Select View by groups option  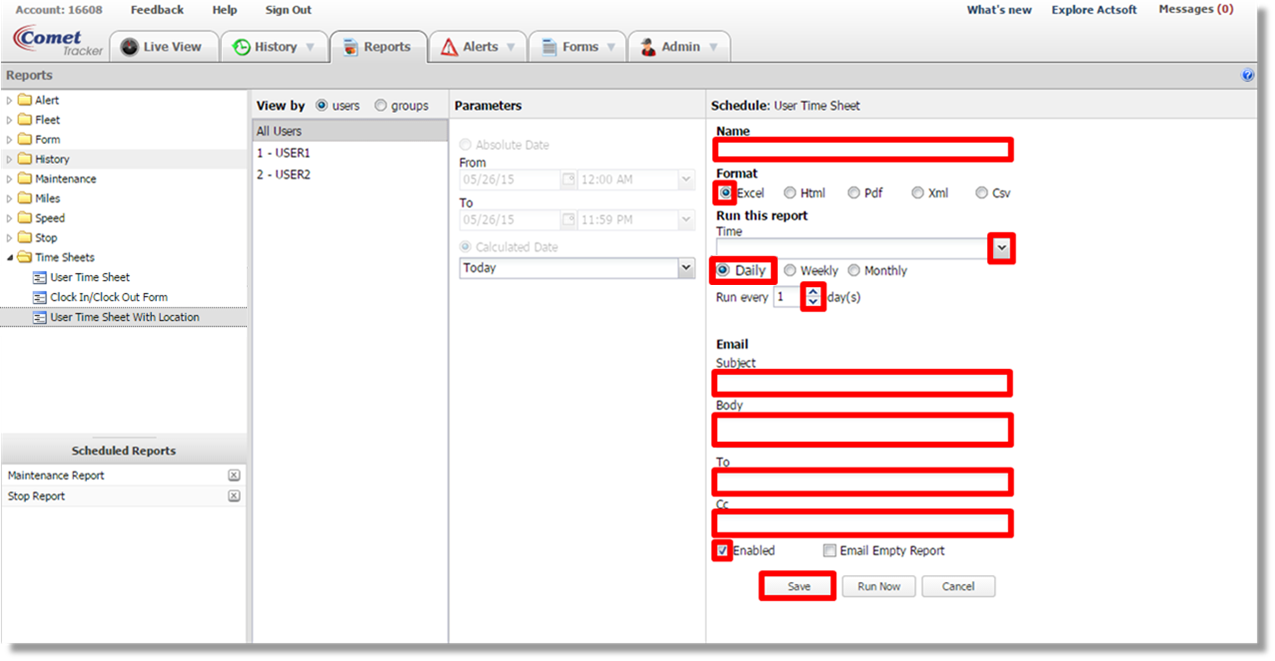(x=381, y=105)
